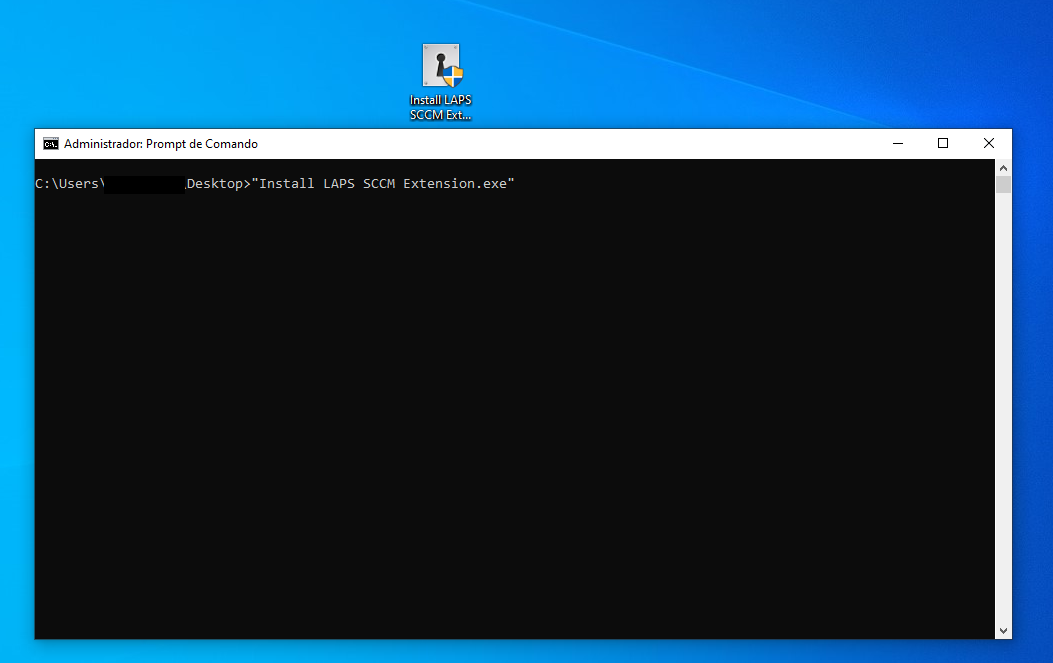Select the Install LAPS SCCM desktop icon
The width and height of the screenshot is (1053, 663).
click(440, 66)
